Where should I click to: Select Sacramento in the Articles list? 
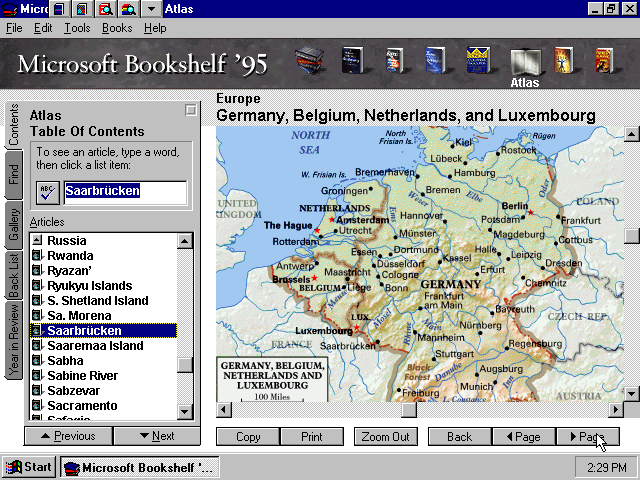[81, 406]
